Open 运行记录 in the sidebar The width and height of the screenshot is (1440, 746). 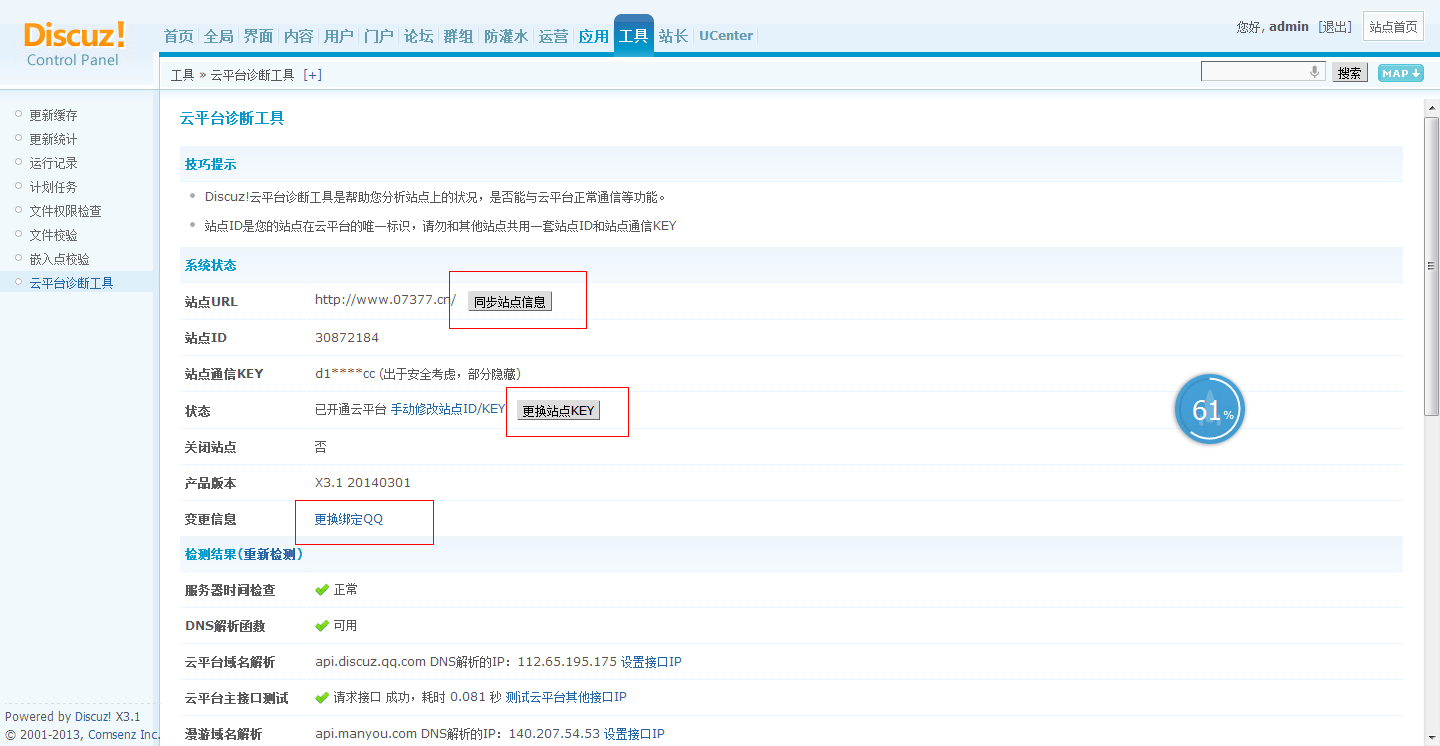[x=53, y=163]
